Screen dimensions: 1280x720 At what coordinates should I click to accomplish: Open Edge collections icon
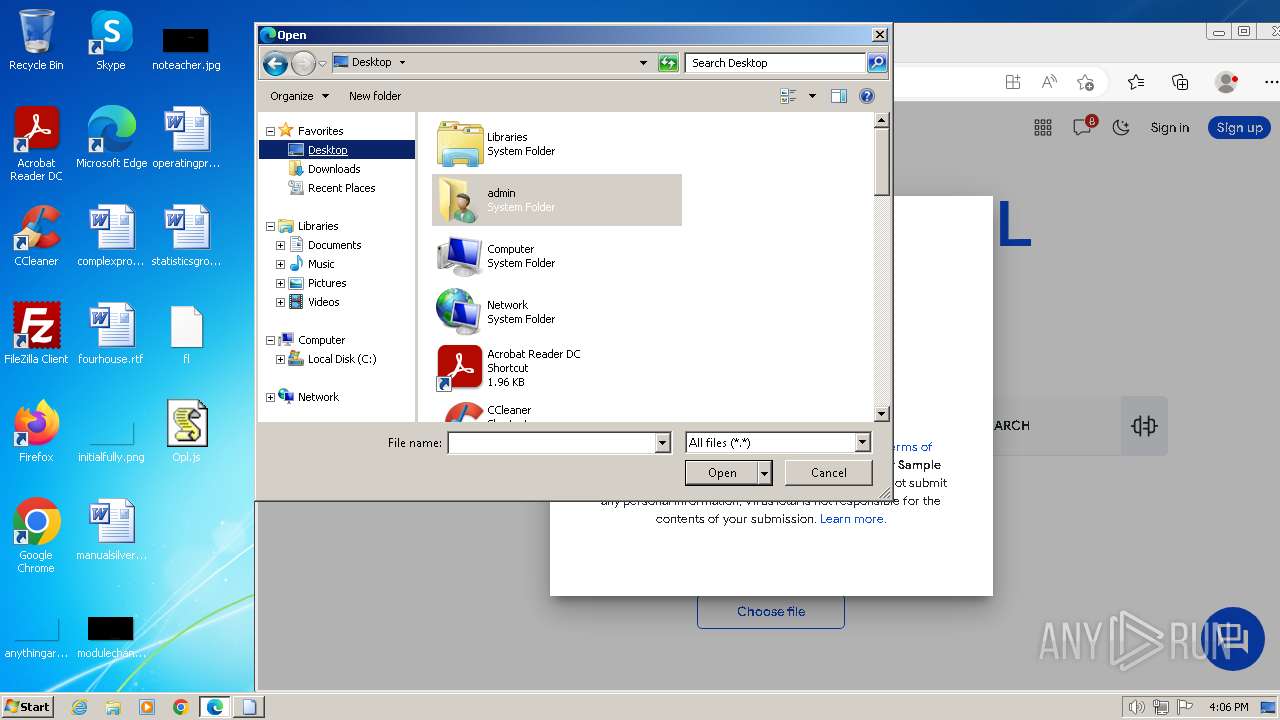pos(1180,82)
